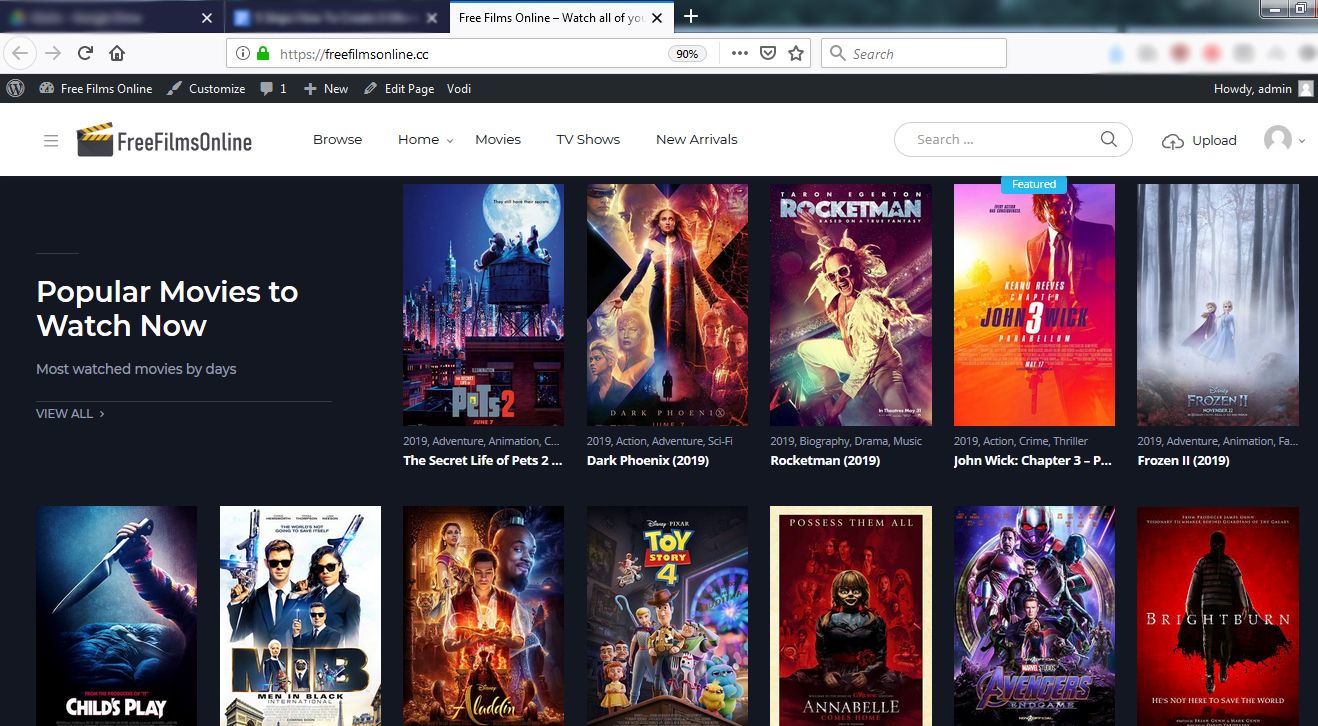
Task: Open the Browse menu item
Action: (x=337, y=139)
